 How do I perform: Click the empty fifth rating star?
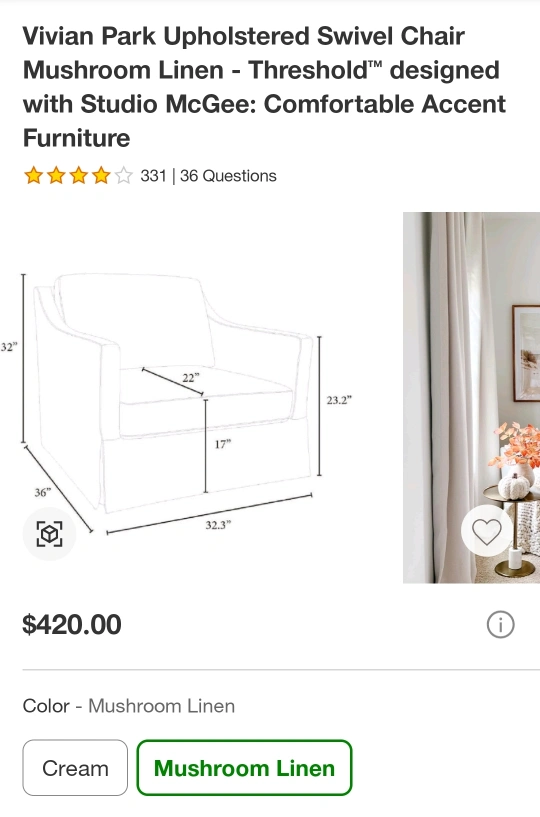[x=124, y=176]
